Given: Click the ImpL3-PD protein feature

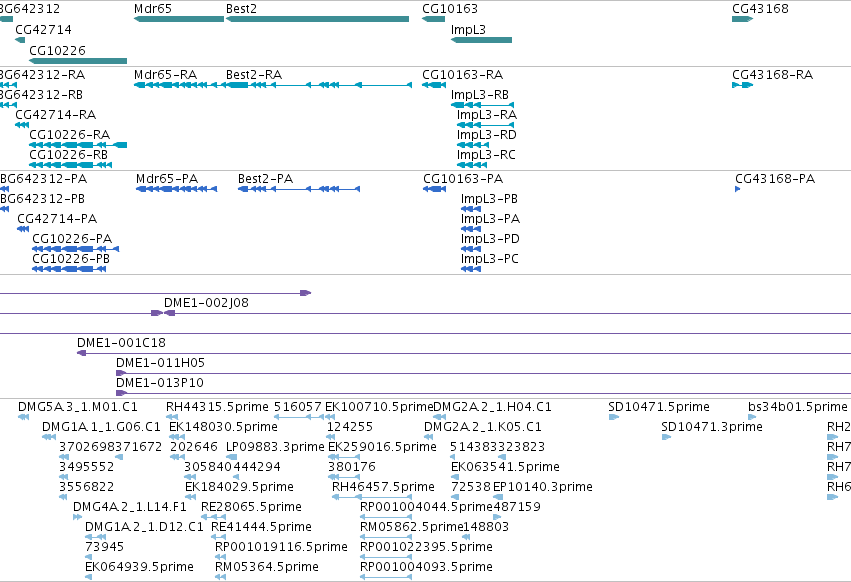Looking at the screenshot, I should [x=471, y=249].
